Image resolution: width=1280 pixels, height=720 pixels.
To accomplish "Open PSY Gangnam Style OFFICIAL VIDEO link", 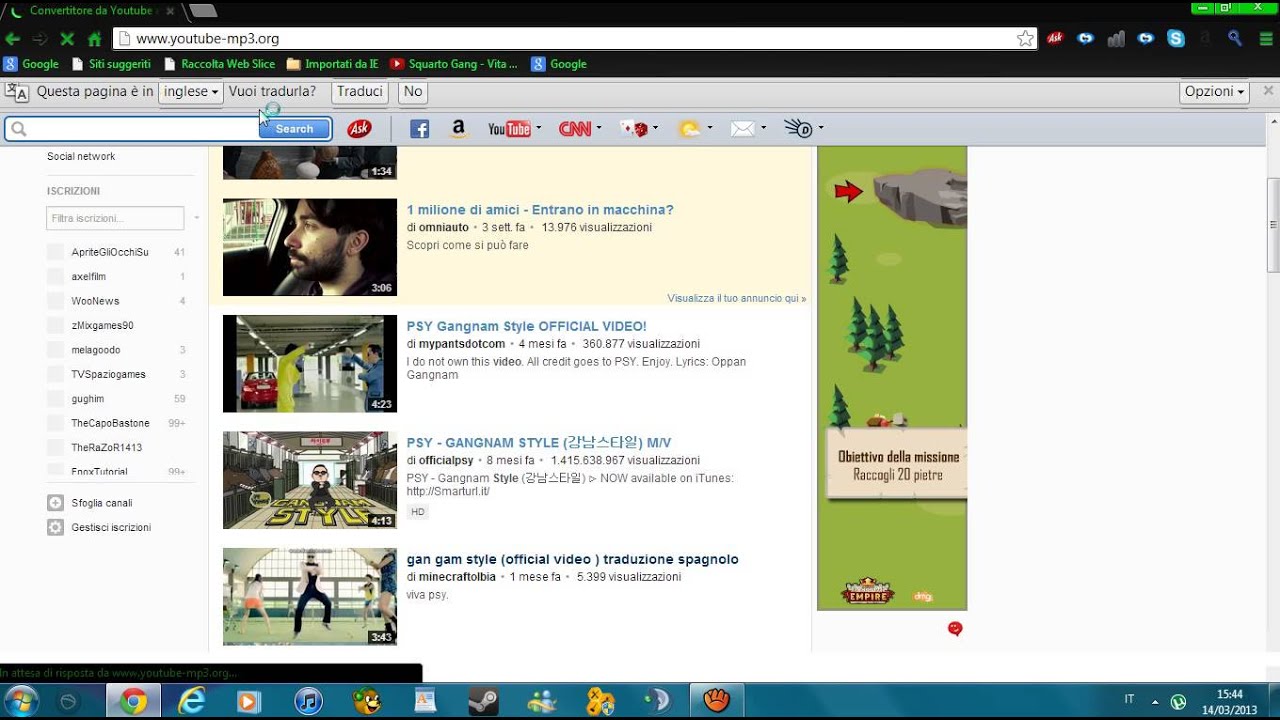I will [526, 326].
